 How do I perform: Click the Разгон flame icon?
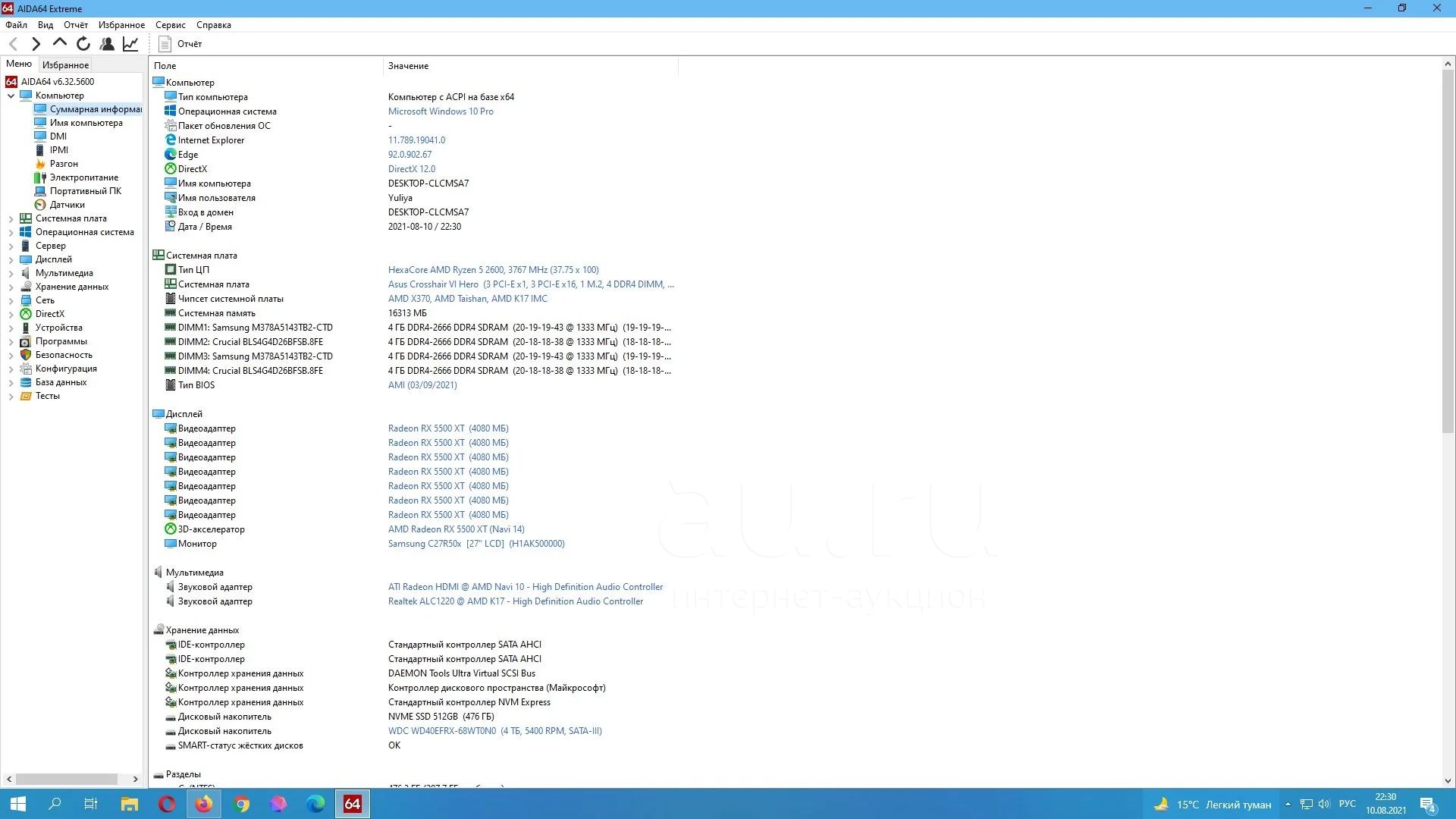pos(40,164)
